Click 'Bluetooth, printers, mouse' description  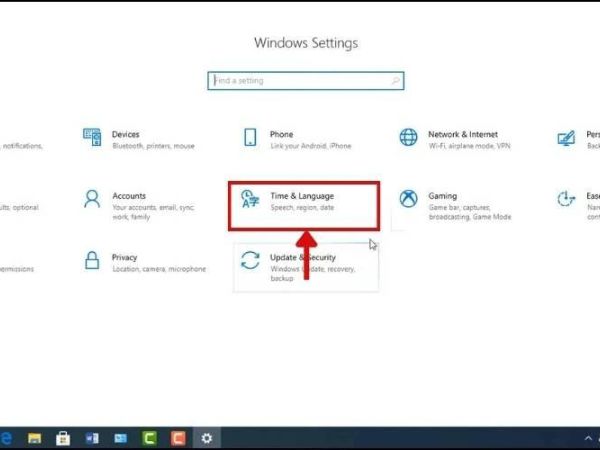[x=153, y=146]
